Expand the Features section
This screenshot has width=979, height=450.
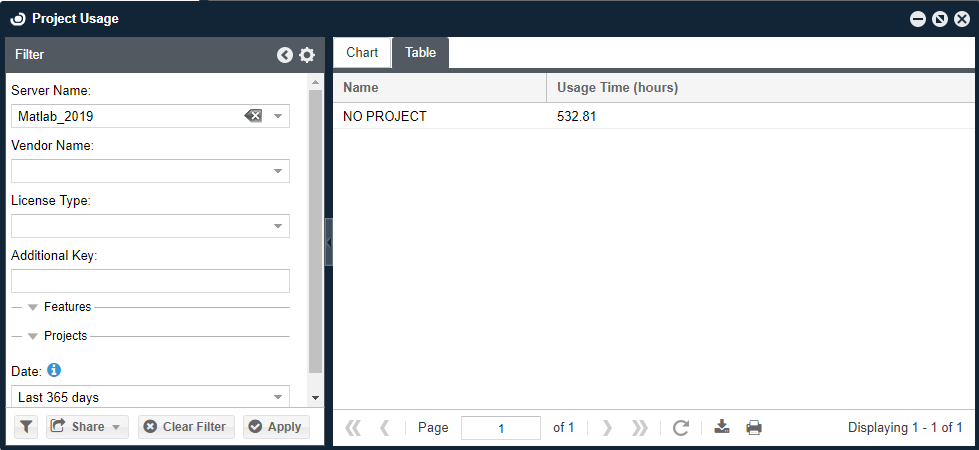(33, 308)
